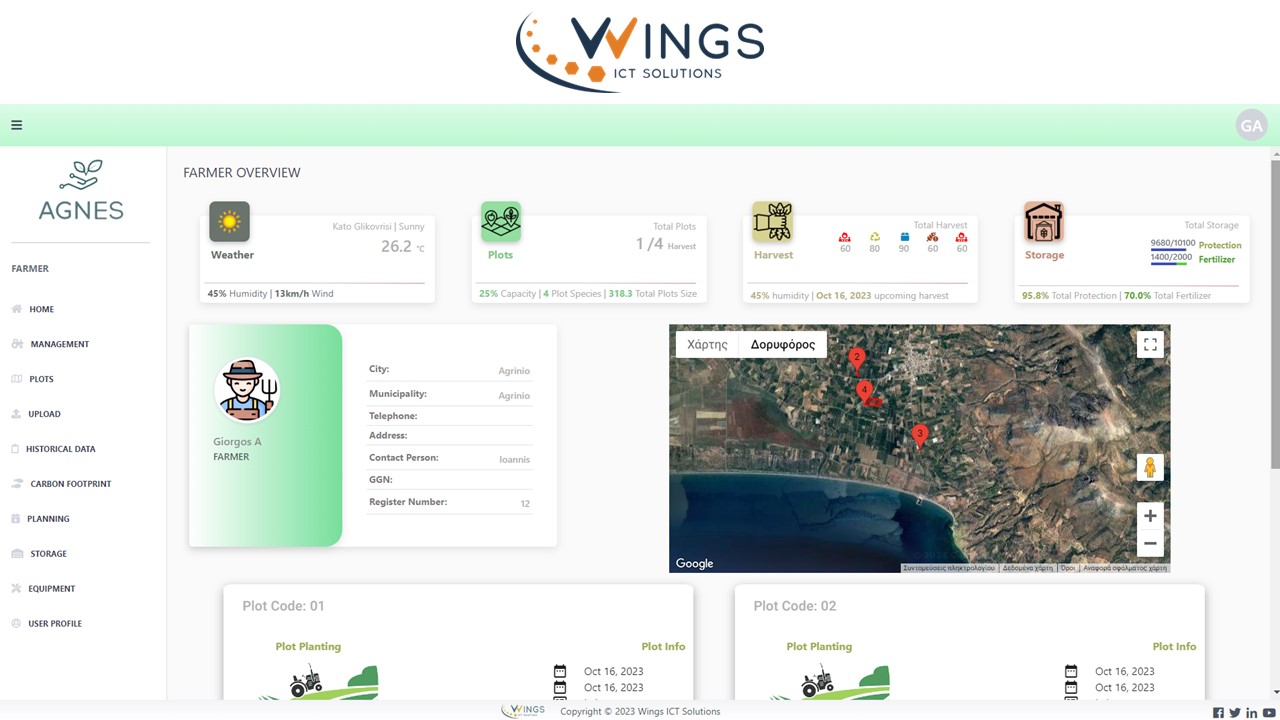Switch map to Δορυφόρος satellite view
Screen dimensions: 1280x720
[x=783, y=344]
